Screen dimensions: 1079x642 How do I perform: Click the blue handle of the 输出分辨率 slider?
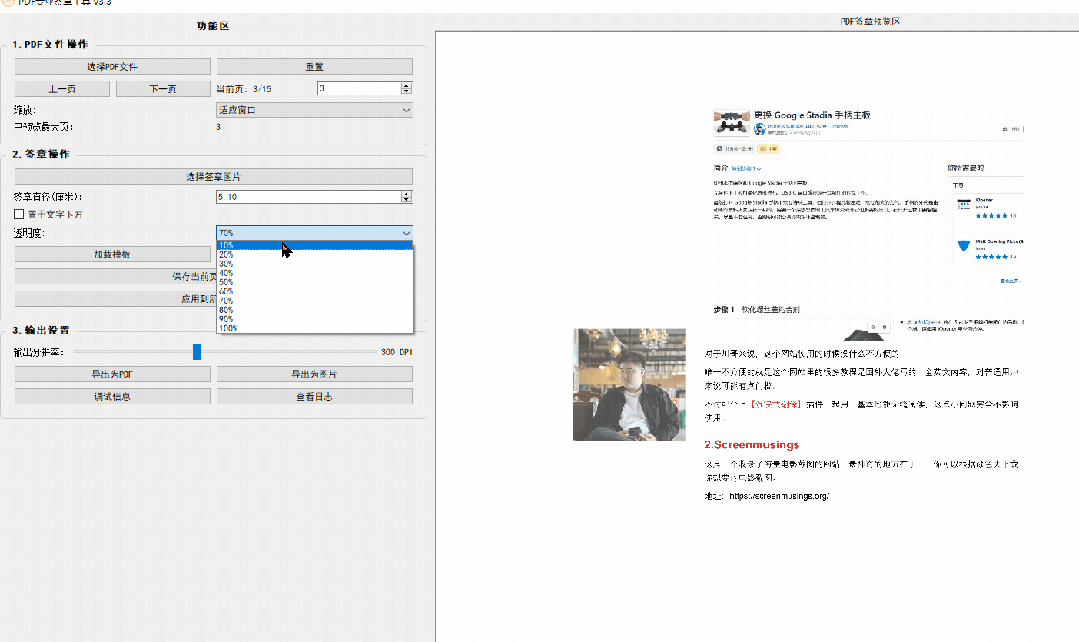click(197, 352)
